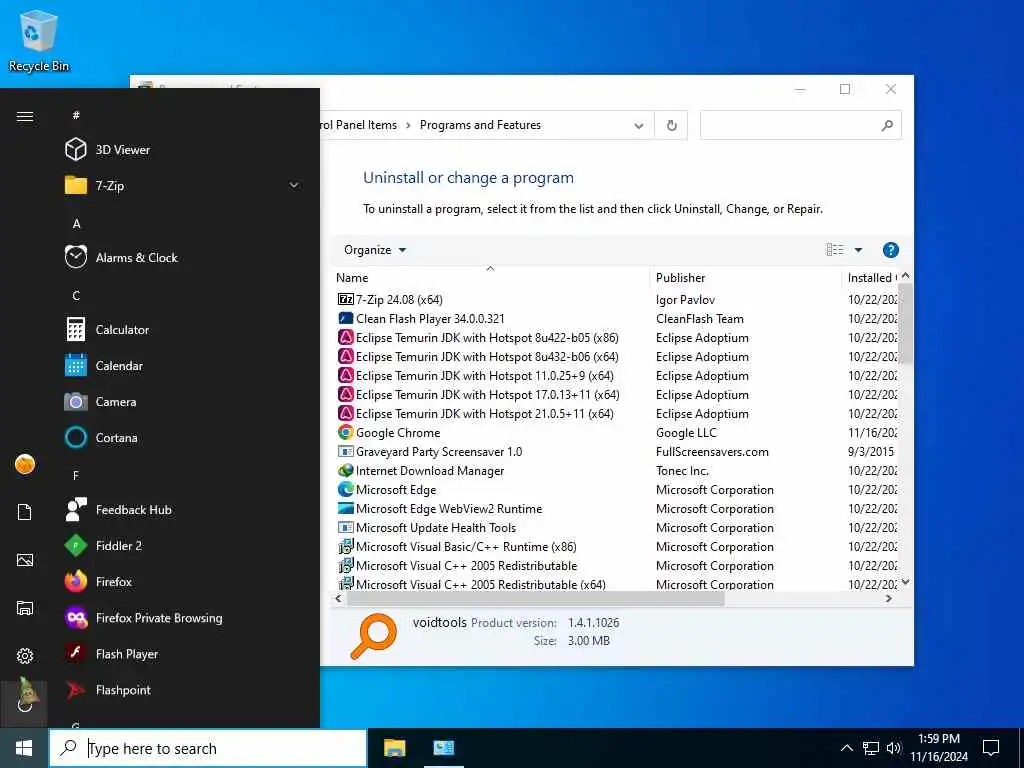Open File Explorer icon in Start sidebar
1024x768 pixels.
(25, 608)
